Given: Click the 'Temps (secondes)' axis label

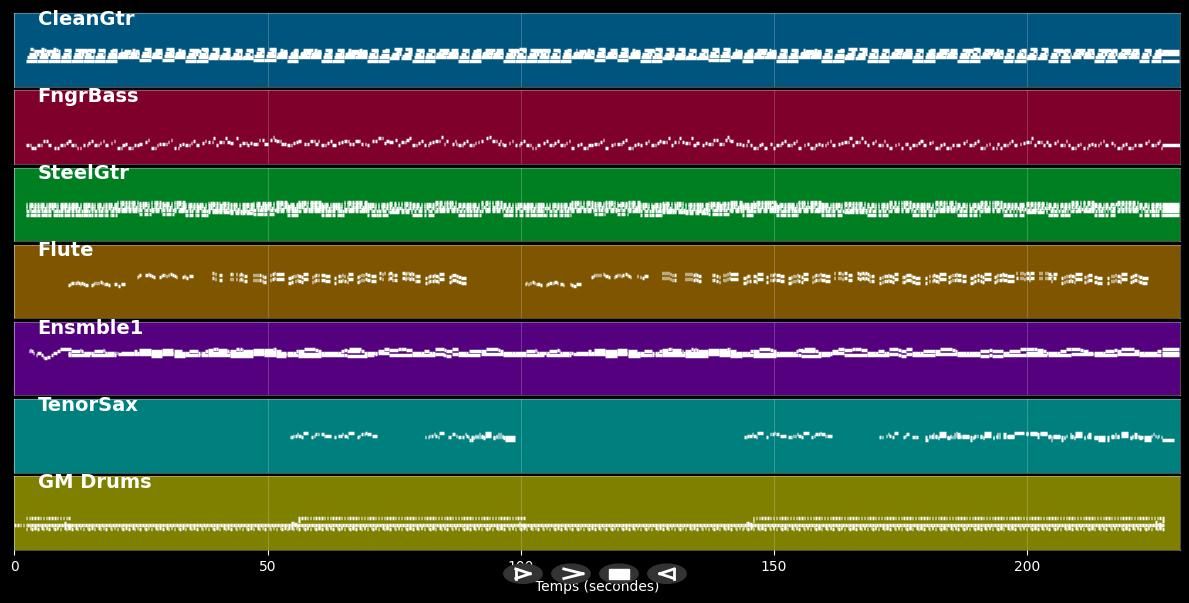Looking at the screenshot, I should pyautogui.click(x=597, y=587).
